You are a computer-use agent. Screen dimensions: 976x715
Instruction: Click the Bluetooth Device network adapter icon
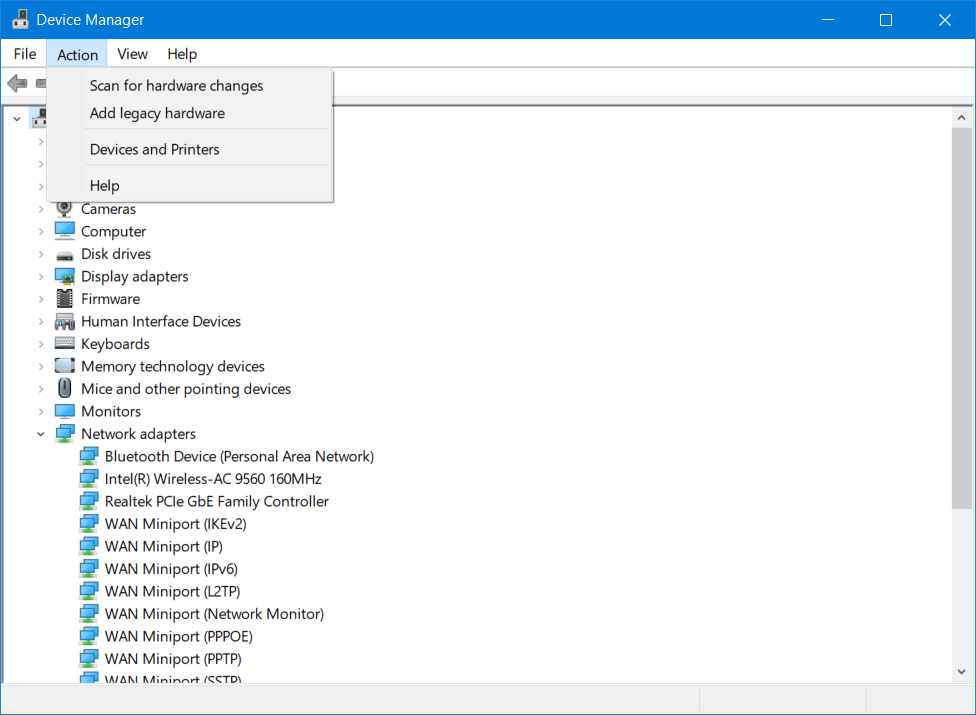88,456
